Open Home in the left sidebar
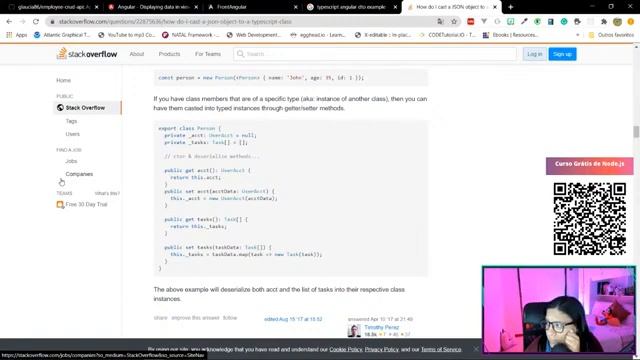This screenshot has width=640, height=360. [x=64, y=80]
